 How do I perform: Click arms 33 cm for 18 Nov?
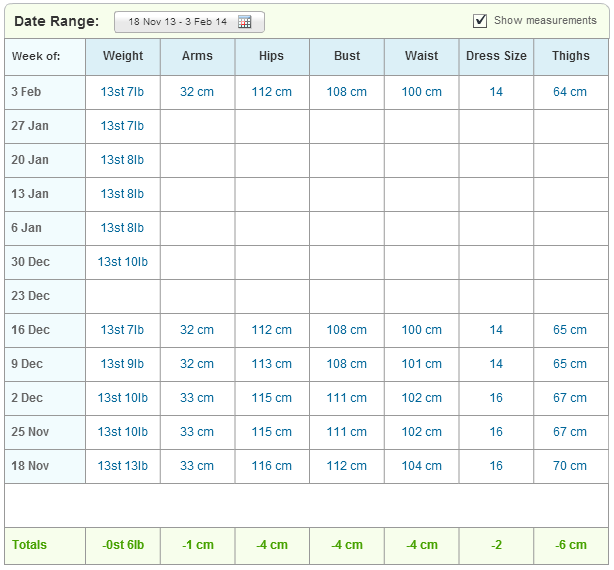(x=197, y=466)
